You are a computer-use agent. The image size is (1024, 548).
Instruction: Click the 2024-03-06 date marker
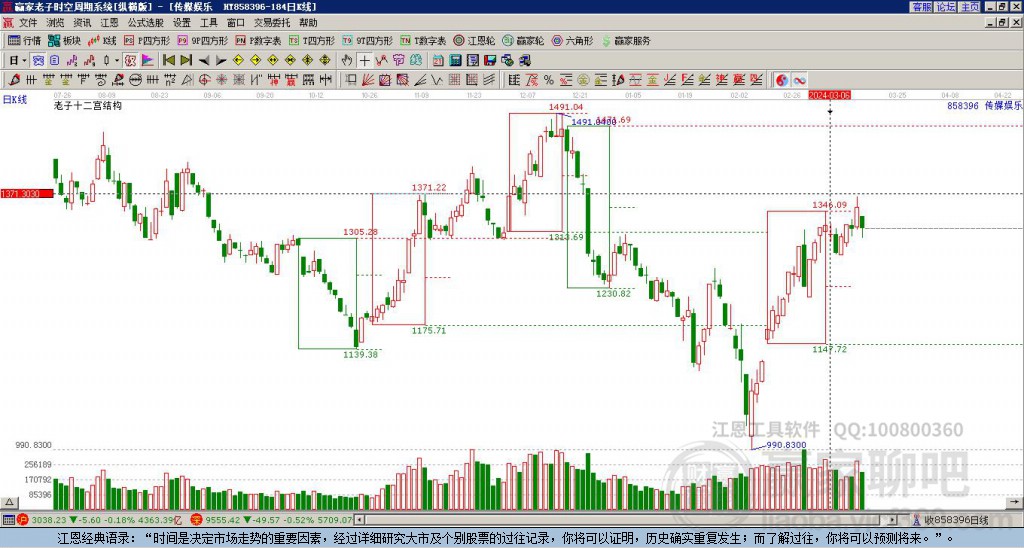(829, 95)
